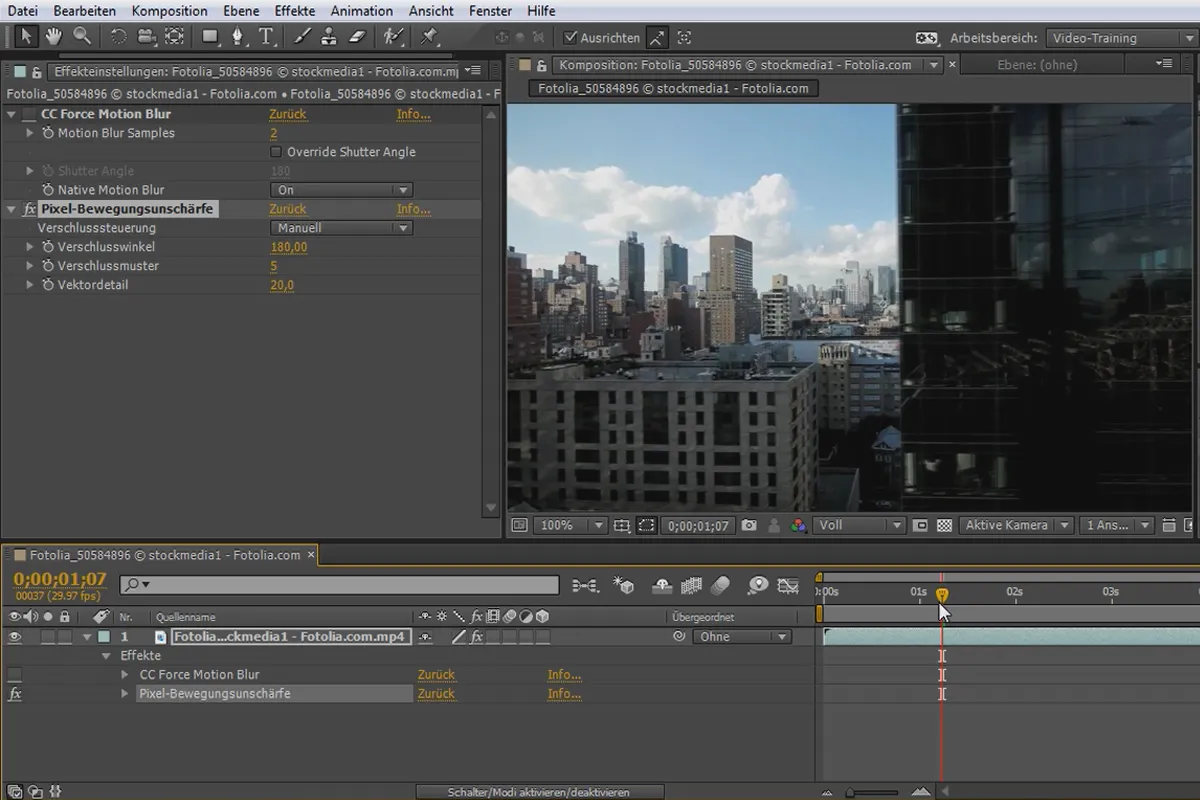Open the Datei menu

click(x=23, y=11)
